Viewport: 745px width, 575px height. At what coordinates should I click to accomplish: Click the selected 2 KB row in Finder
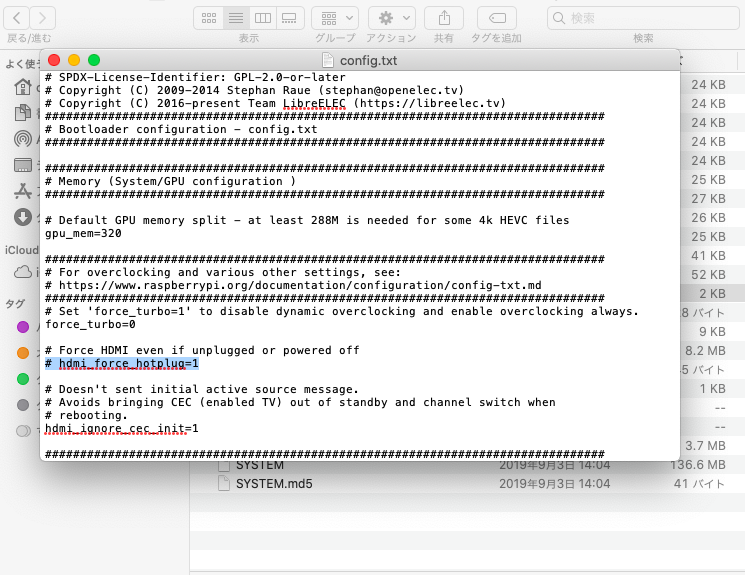point(712,294)
